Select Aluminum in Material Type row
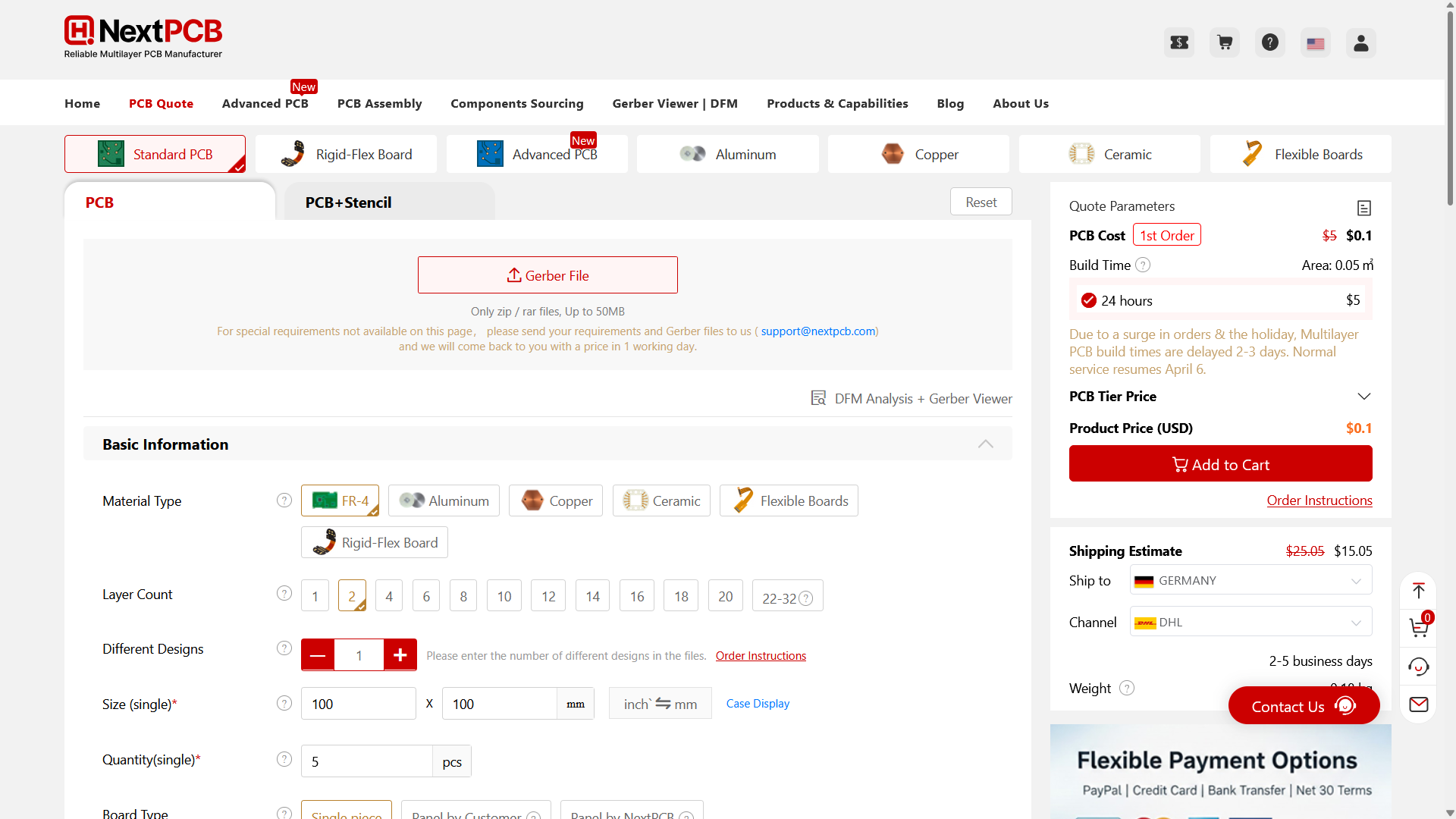 pyautogui.click(x=444, y=500)
